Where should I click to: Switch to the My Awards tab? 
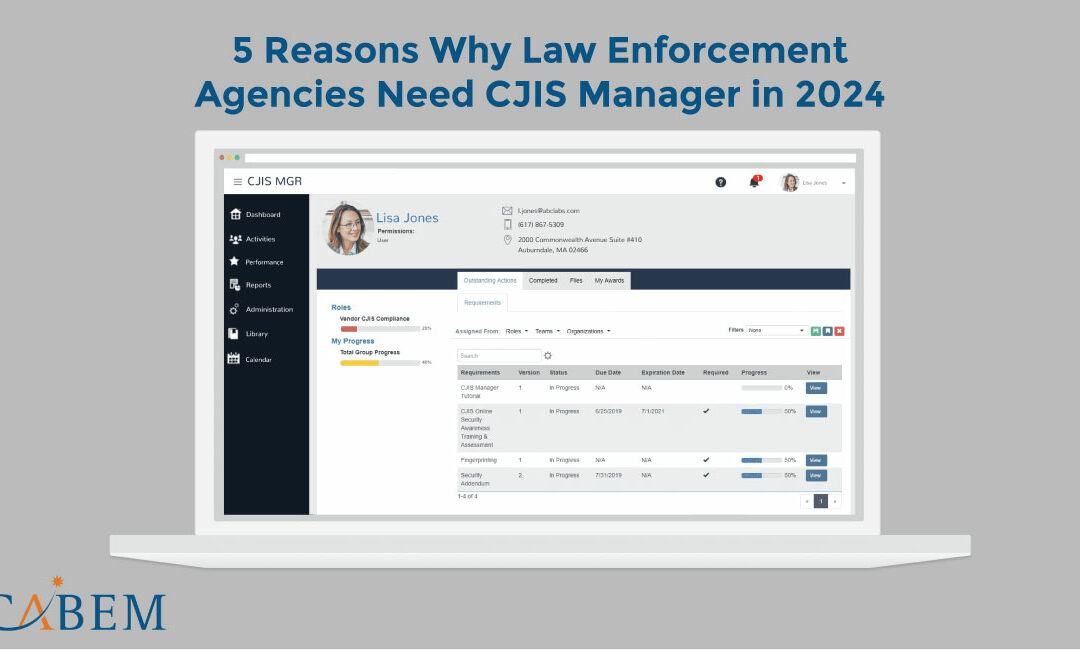tap(609, 280)
